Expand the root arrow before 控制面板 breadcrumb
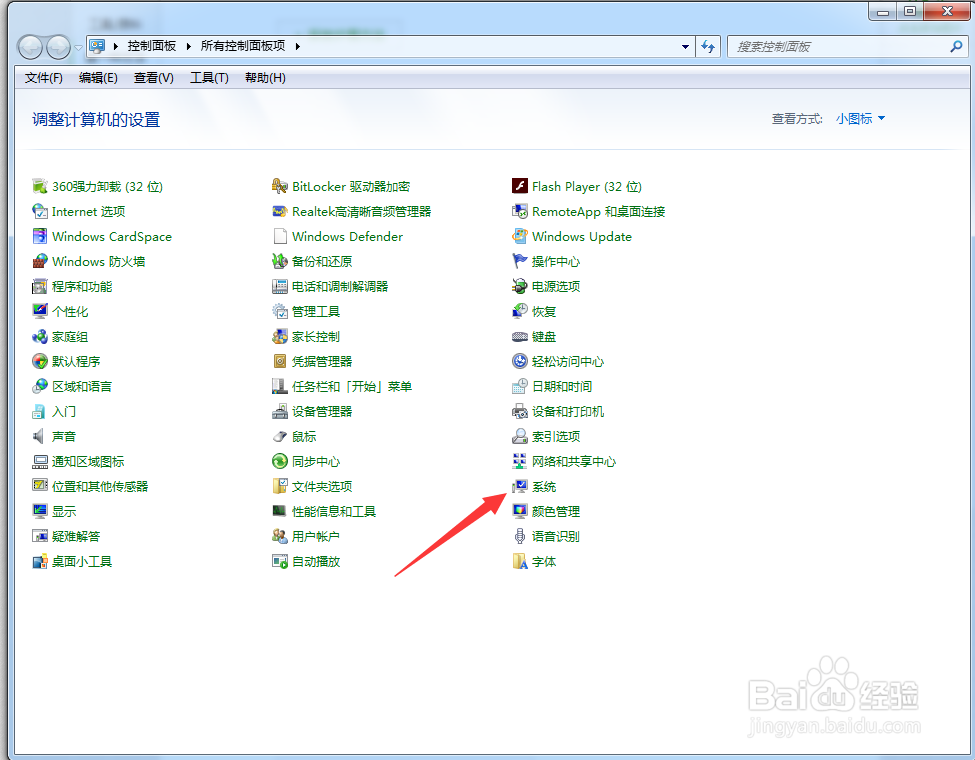 [116, 46]
